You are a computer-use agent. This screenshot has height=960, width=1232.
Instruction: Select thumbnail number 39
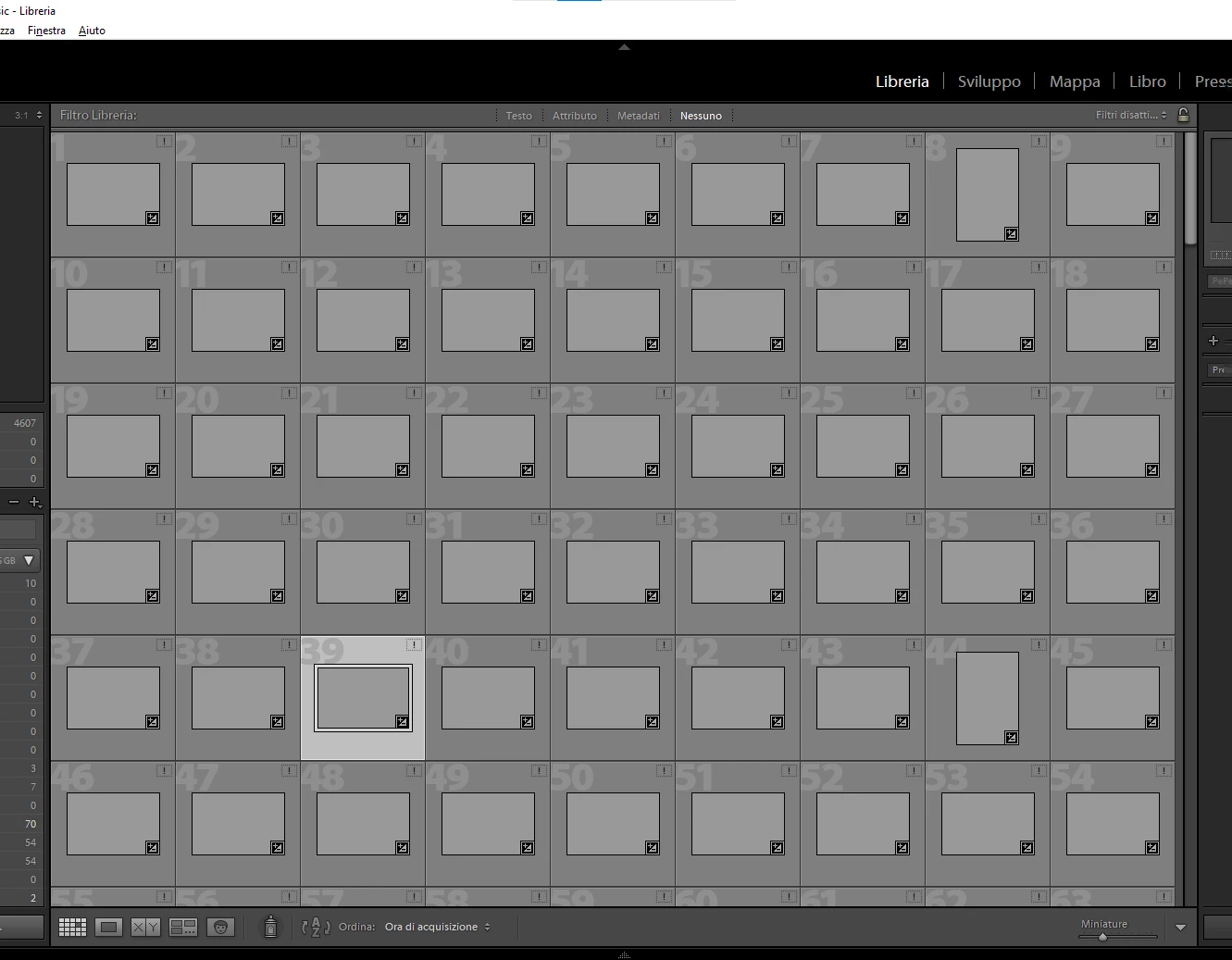click(363, 698)
